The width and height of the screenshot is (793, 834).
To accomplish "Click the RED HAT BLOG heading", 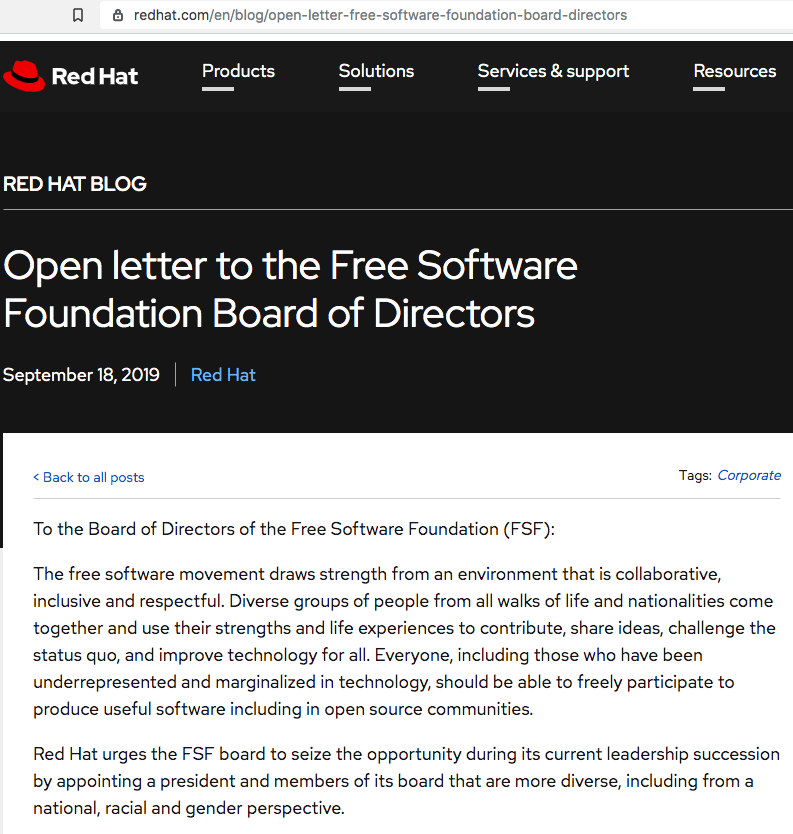I will click(75, 184).
